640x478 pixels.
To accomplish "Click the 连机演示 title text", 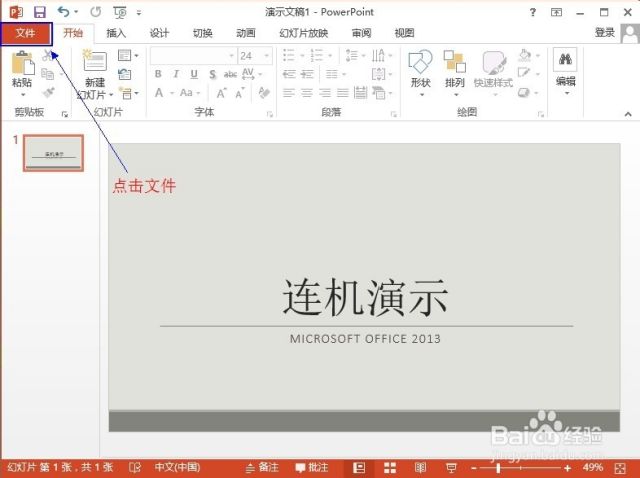I will [365, 297].
